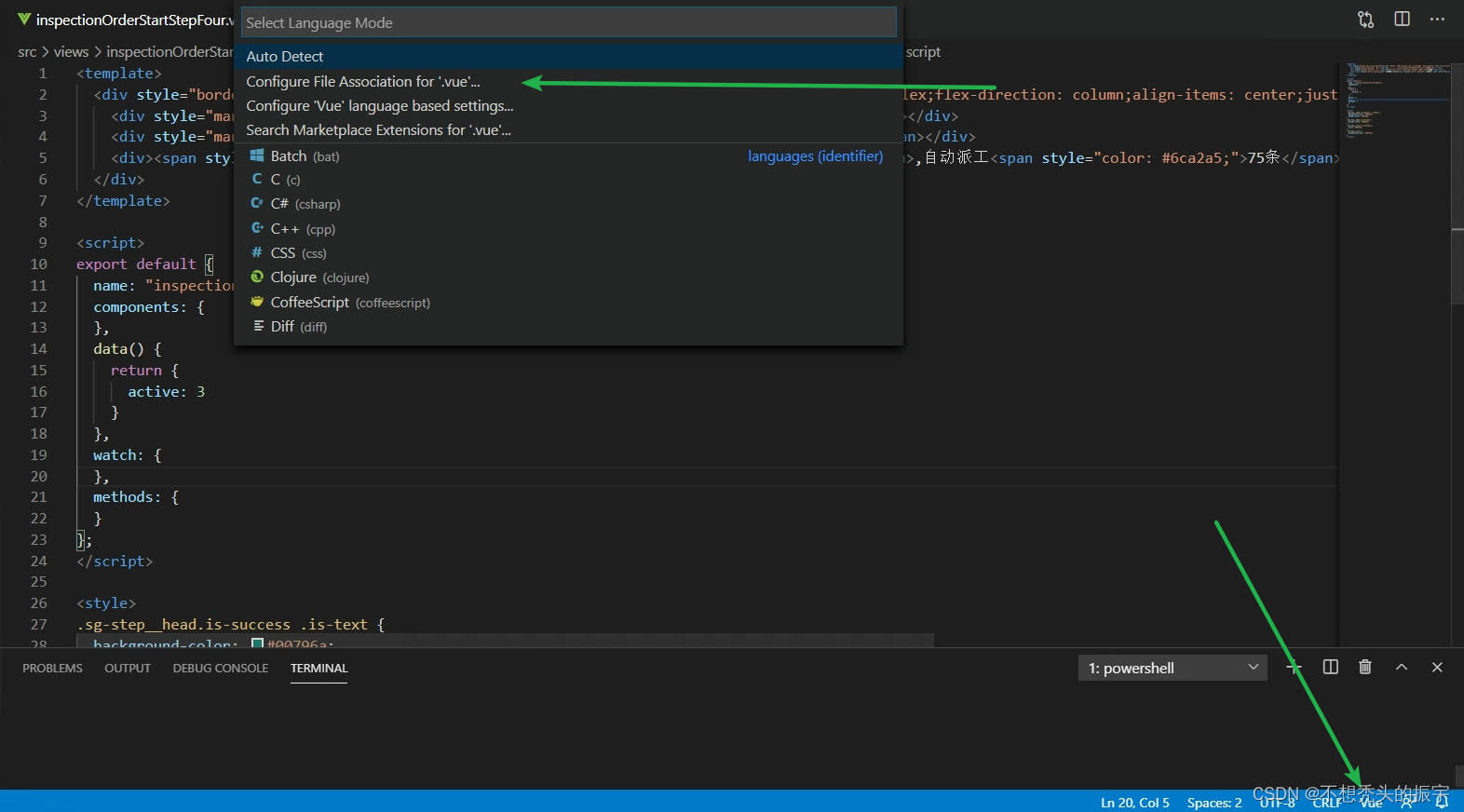Open the 1: powershell terminal dropdown

pos(1173,668)
